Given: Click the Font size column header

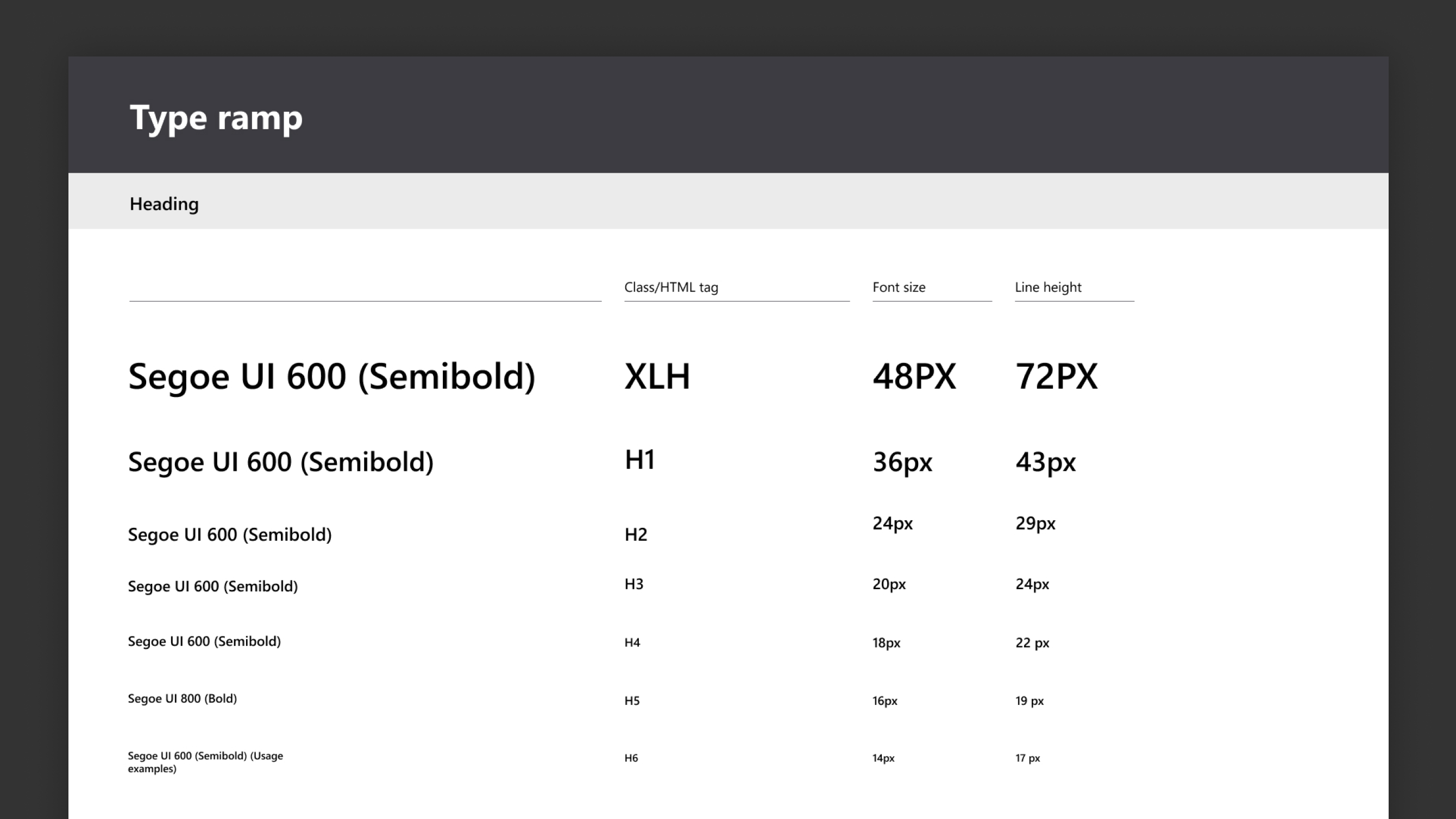Looking at the screenshot, I should click(899, 287).
